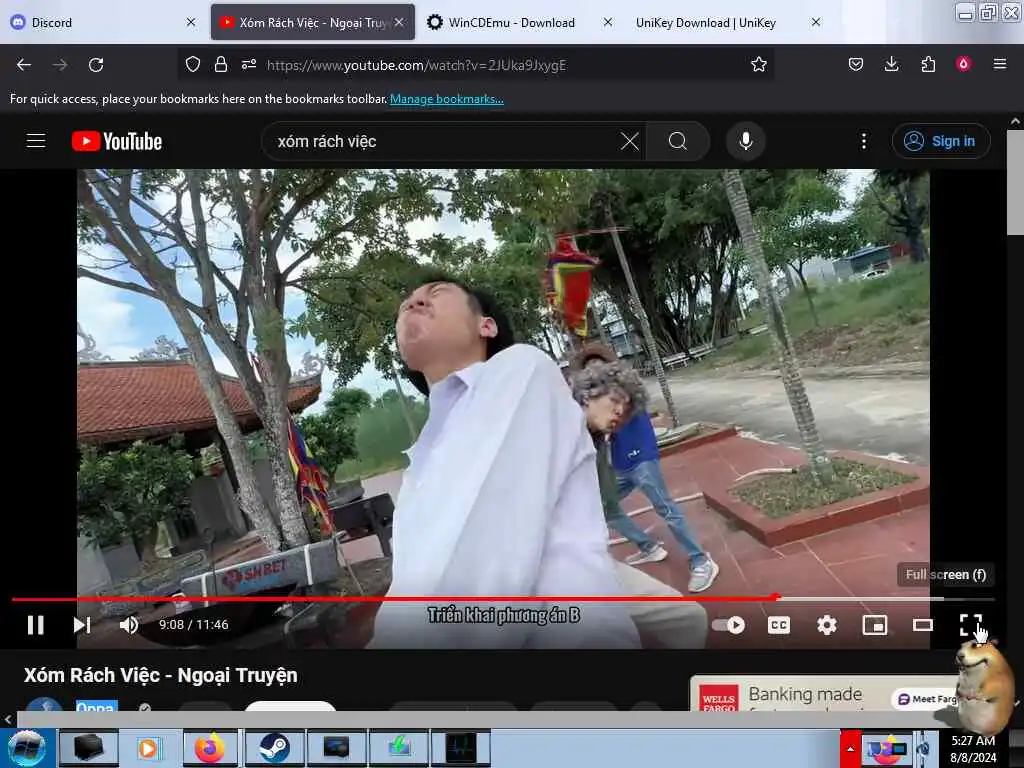This screenshot has width=1024, height=768.
Task: Skip to the next video
Action: [82, 625]
